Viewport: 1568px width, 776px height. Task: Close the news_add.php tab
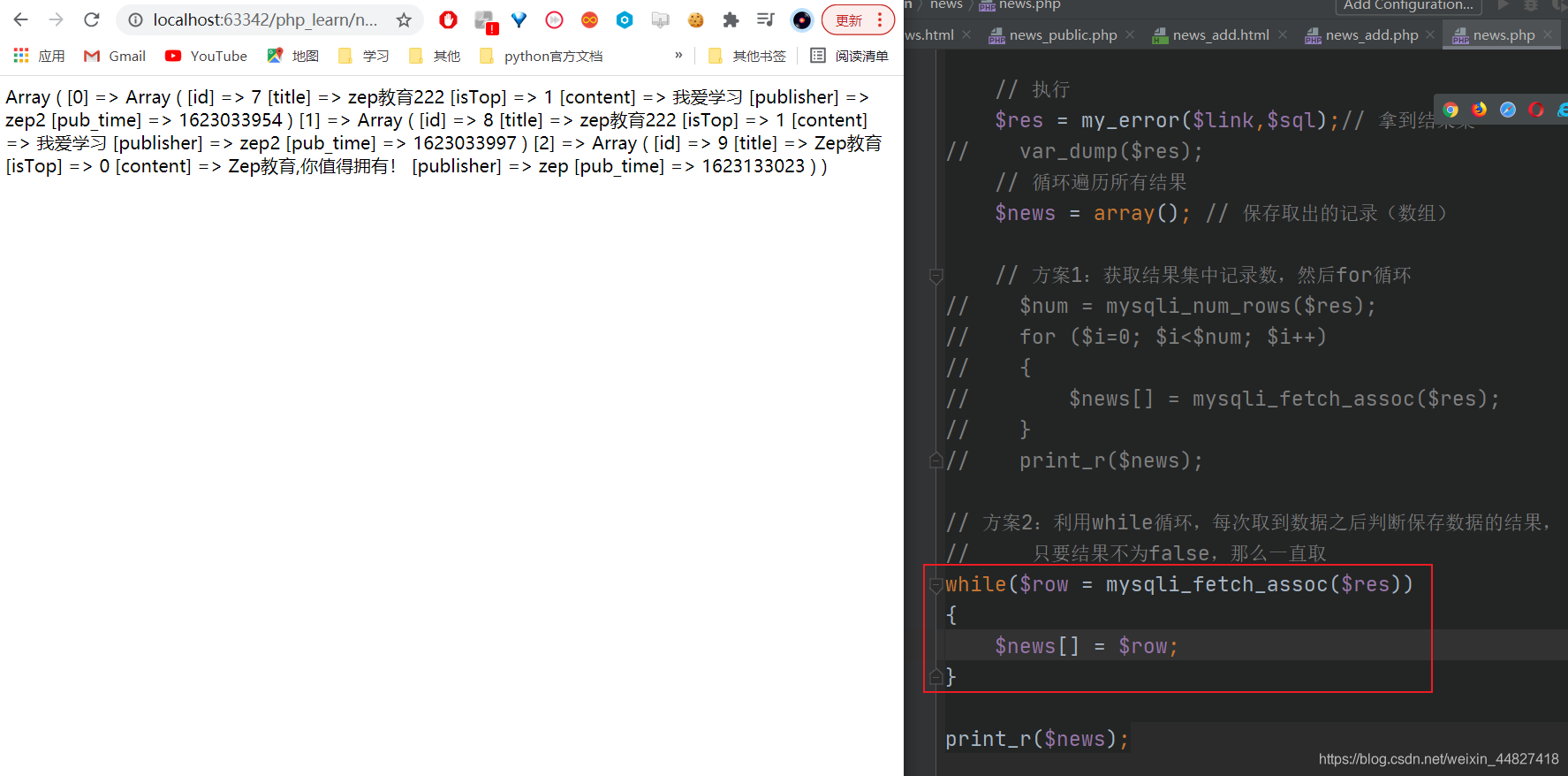(x=1430, y=34)
